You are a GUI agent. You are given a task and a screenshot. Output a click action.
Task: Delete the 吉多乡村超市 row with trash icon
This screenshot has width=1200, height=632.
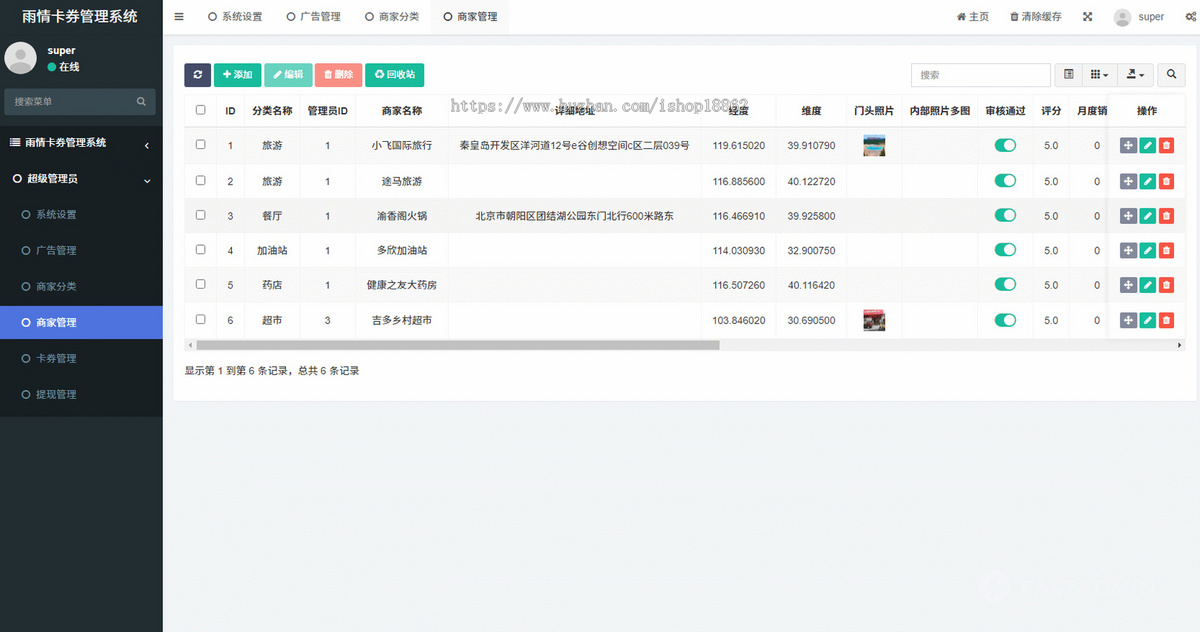point(1166,320)
